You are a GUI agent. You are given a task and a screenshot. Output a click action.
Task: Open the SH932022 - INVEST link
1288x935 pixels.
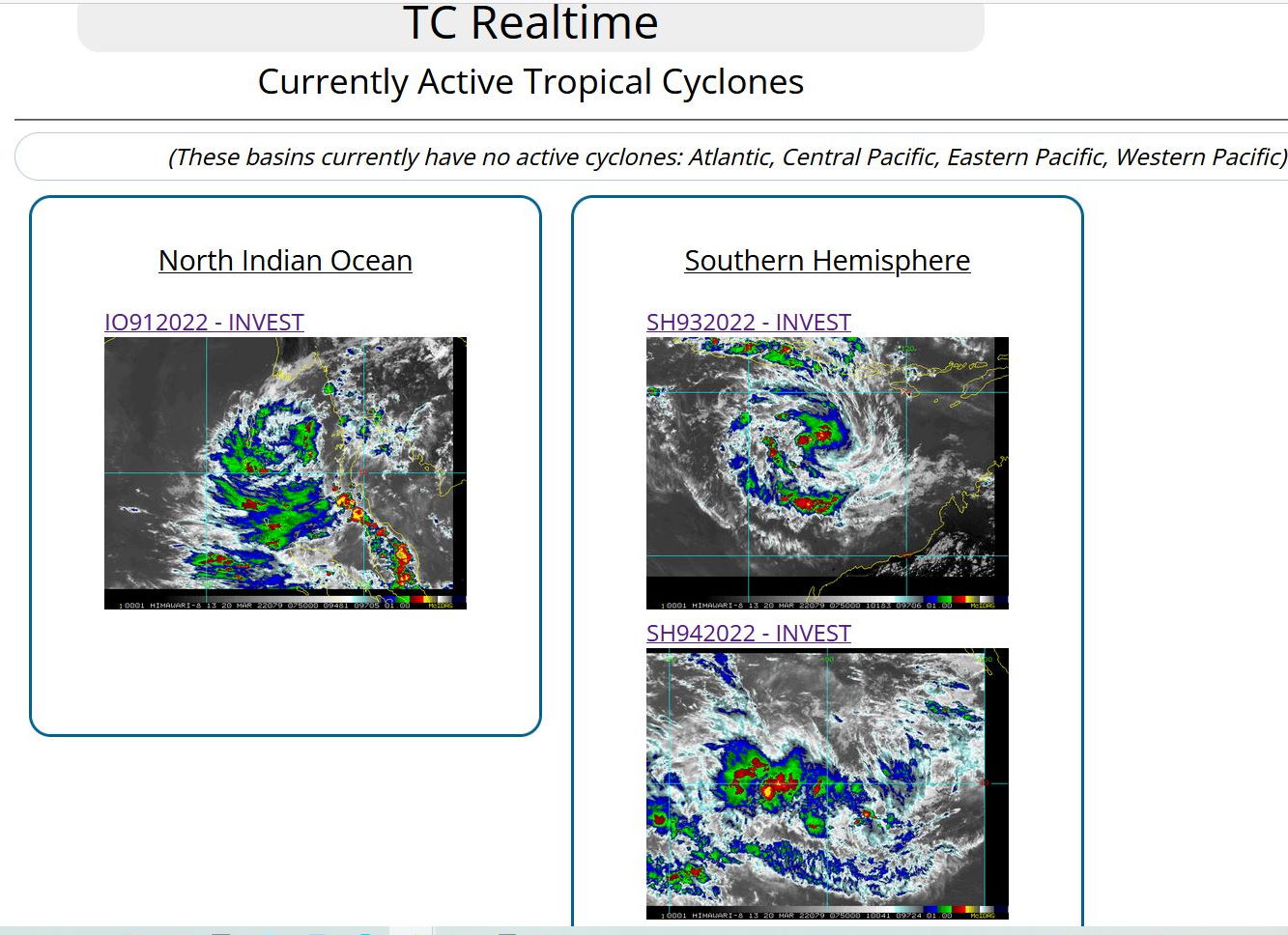(748, 323)
